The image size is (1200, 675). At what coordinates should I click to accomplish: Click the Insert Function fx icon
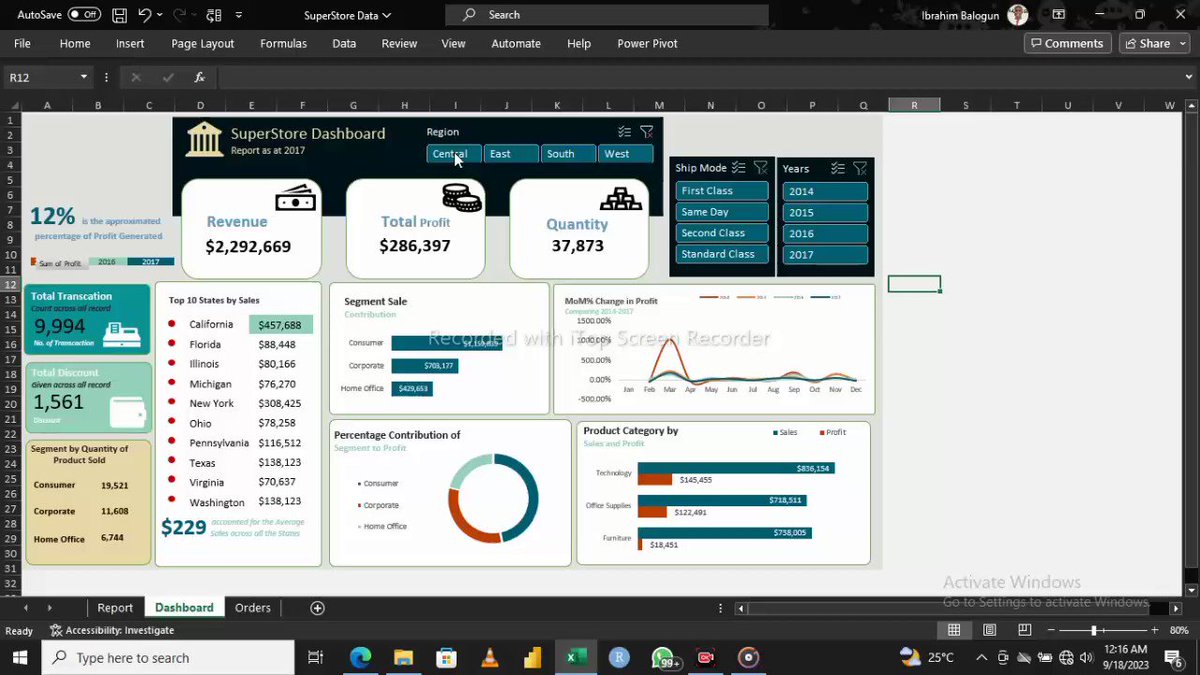pos(199,77)
